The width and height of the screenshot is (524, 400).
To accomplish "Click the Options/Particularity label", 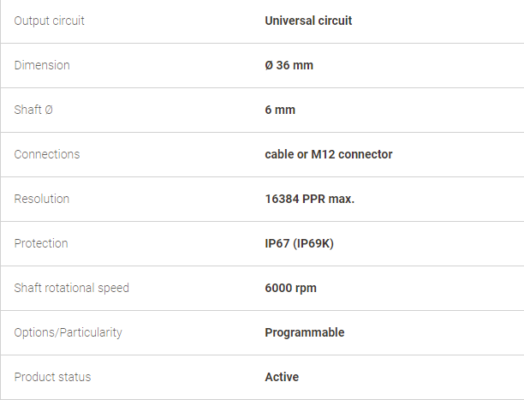I will [68, 332].
